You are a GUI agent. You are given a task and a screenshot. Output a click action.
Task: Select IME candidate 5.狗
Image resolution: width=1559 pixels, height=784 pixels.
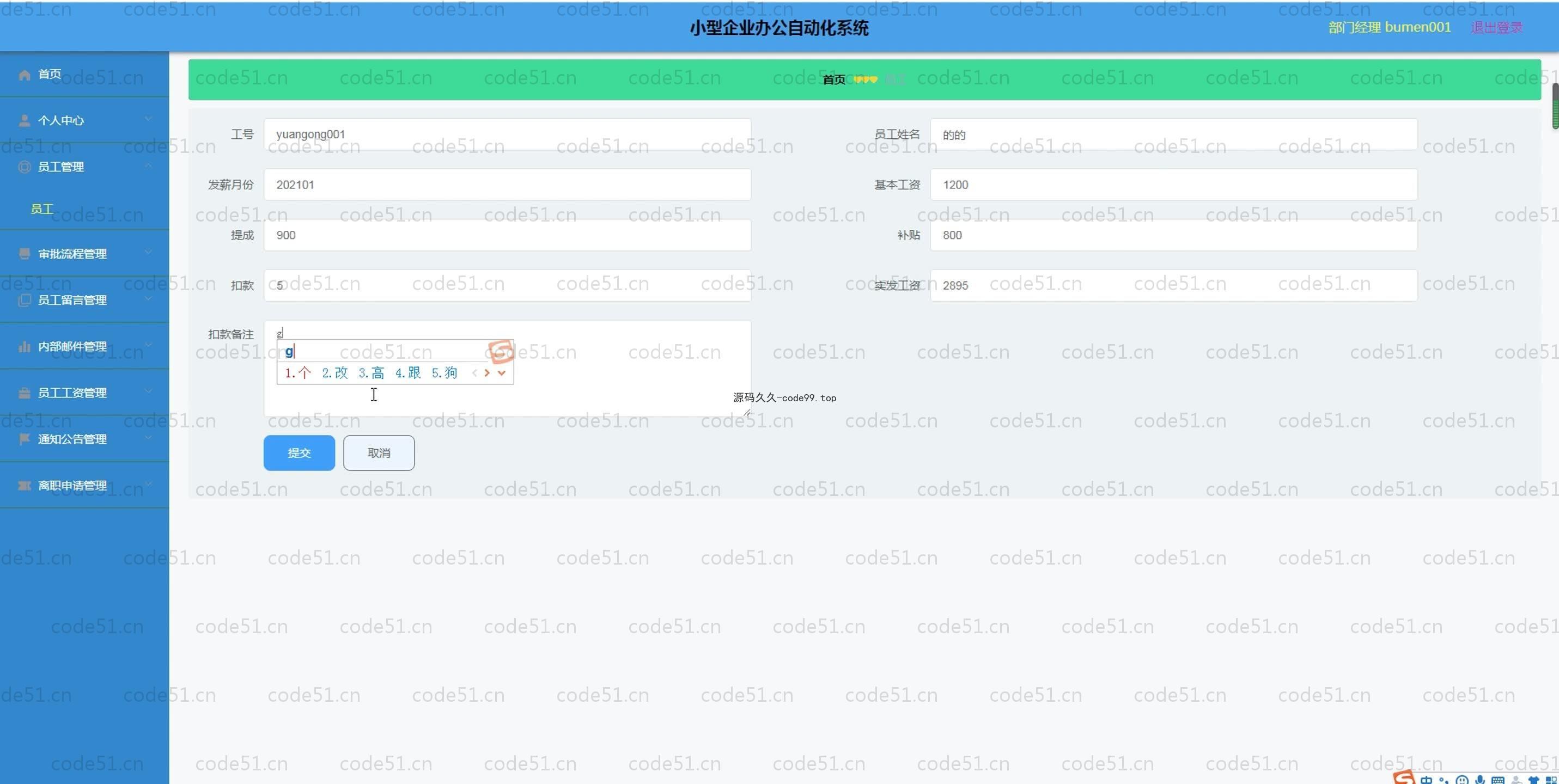tap(444, 373)
